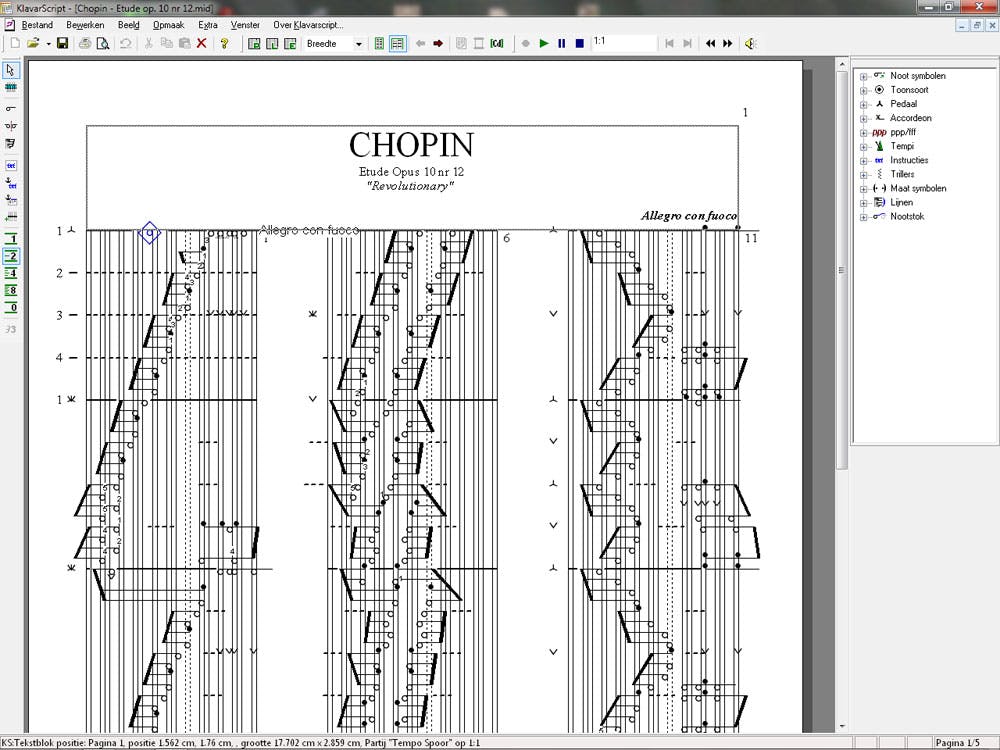Screen dimensions: 1000x750
Task: Click the grey record circle button
Action: [x=526, y=43]
